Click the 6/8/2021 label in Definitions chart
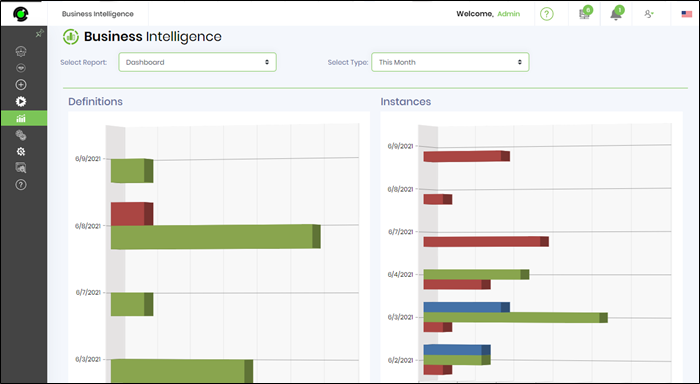Viewport: 700px width, 384px height. (x=88, y=226)
